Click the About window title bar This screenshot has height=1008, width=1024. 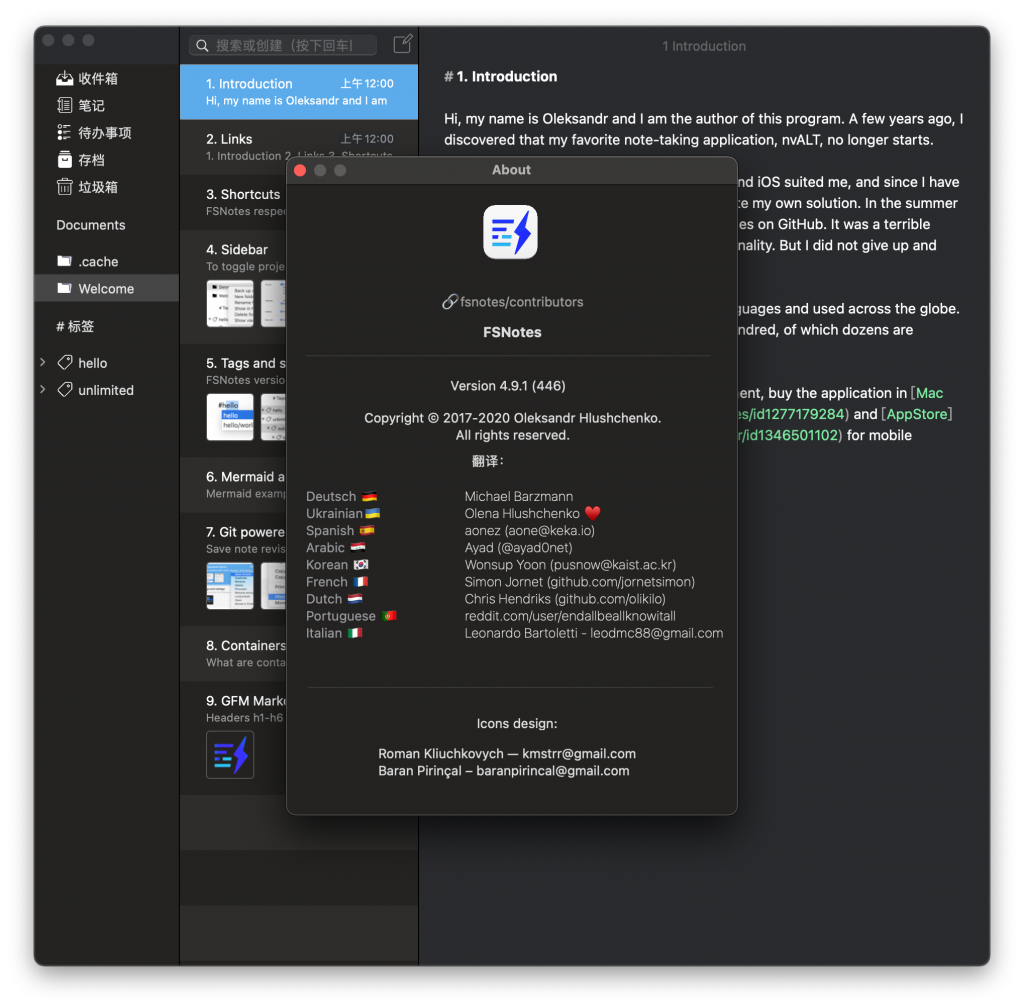pyautogui.click(x=511, y=170)
